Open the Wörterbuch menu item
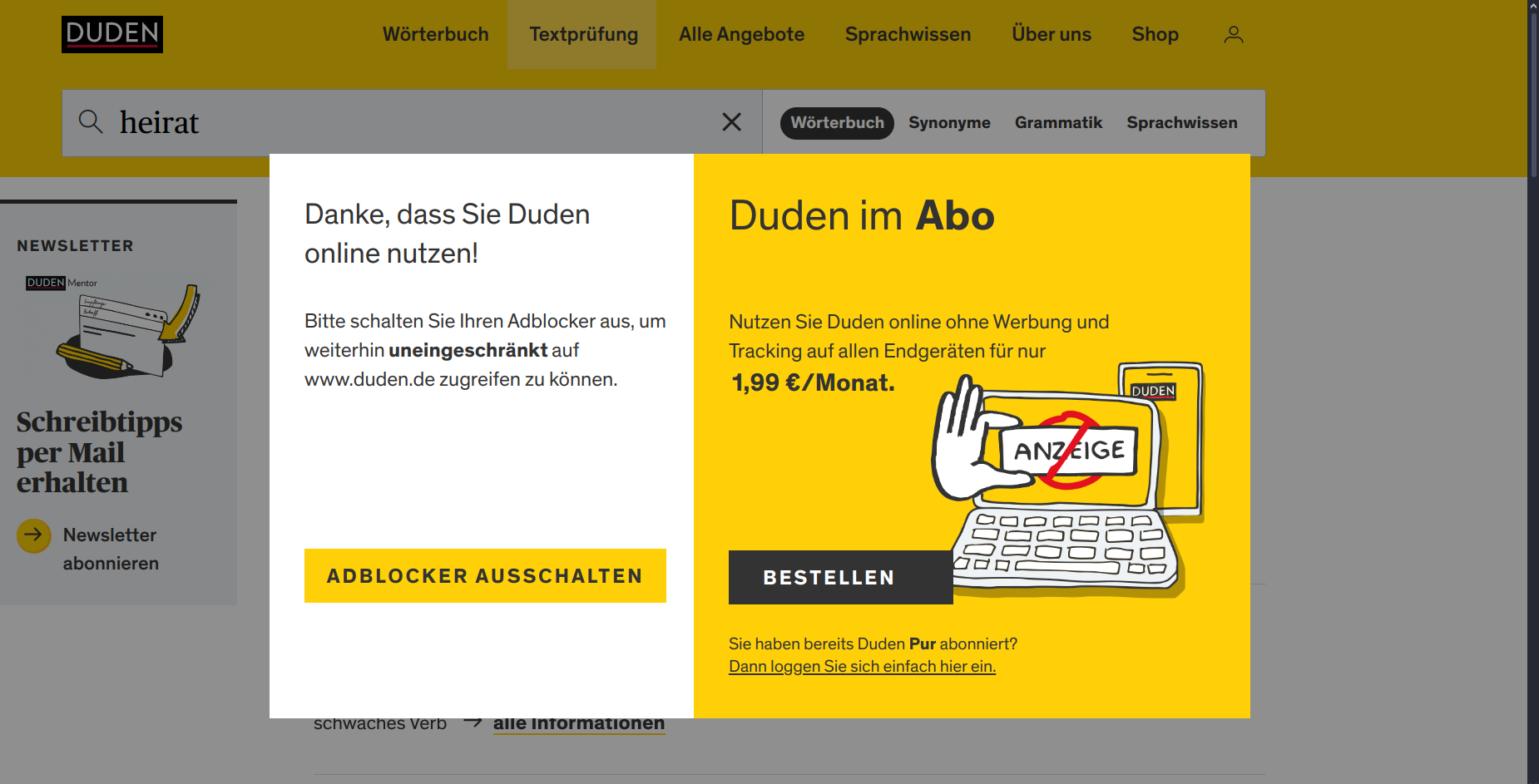The image size is (1539, 784). pyautogui.click(x=435, y=34)
